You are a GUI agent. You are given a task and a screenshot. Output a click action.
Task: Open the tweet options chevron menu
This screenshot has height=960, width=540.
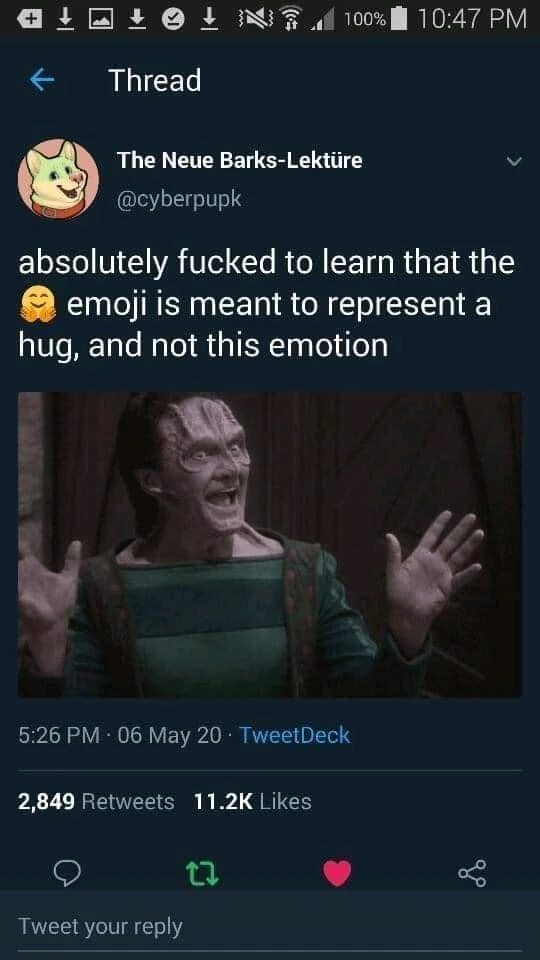coord(514,162)
